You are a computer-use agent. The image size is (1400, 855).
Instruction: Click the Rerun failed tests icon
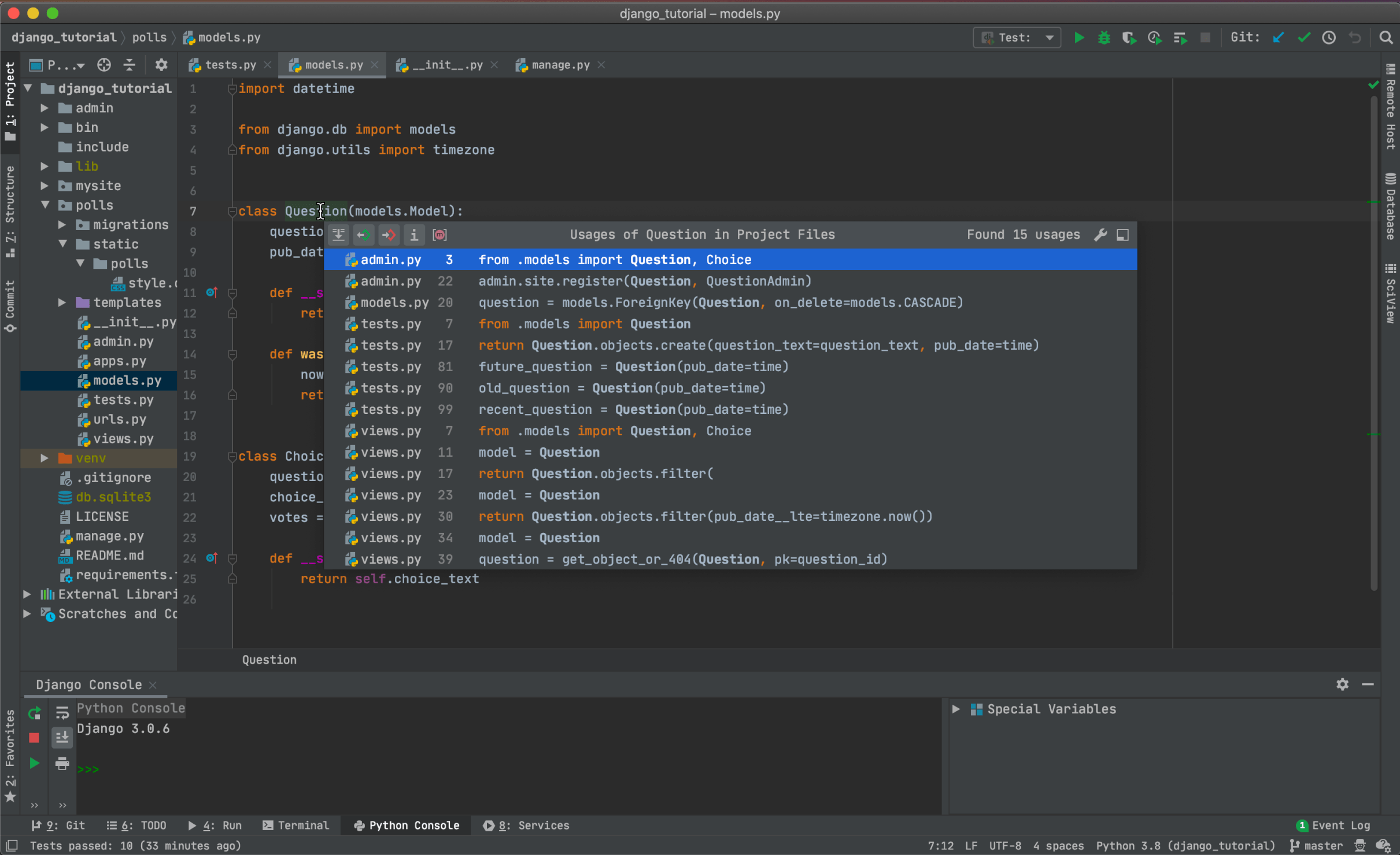[x=1154, y=38]
